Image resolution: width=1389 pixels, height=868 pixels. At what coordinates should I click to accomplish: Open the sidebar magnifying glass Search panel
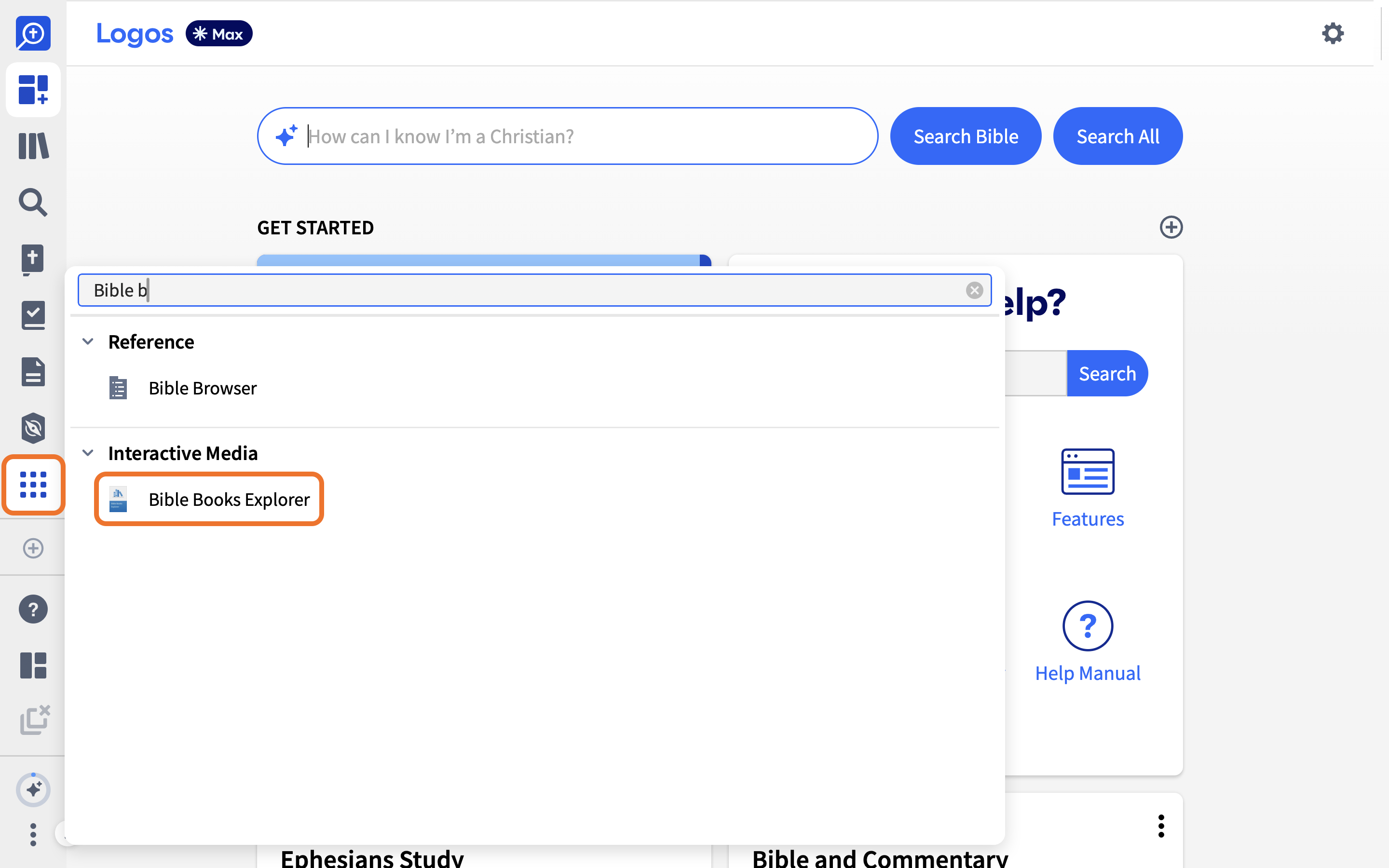pyautogui.click(x=33, y=202)
